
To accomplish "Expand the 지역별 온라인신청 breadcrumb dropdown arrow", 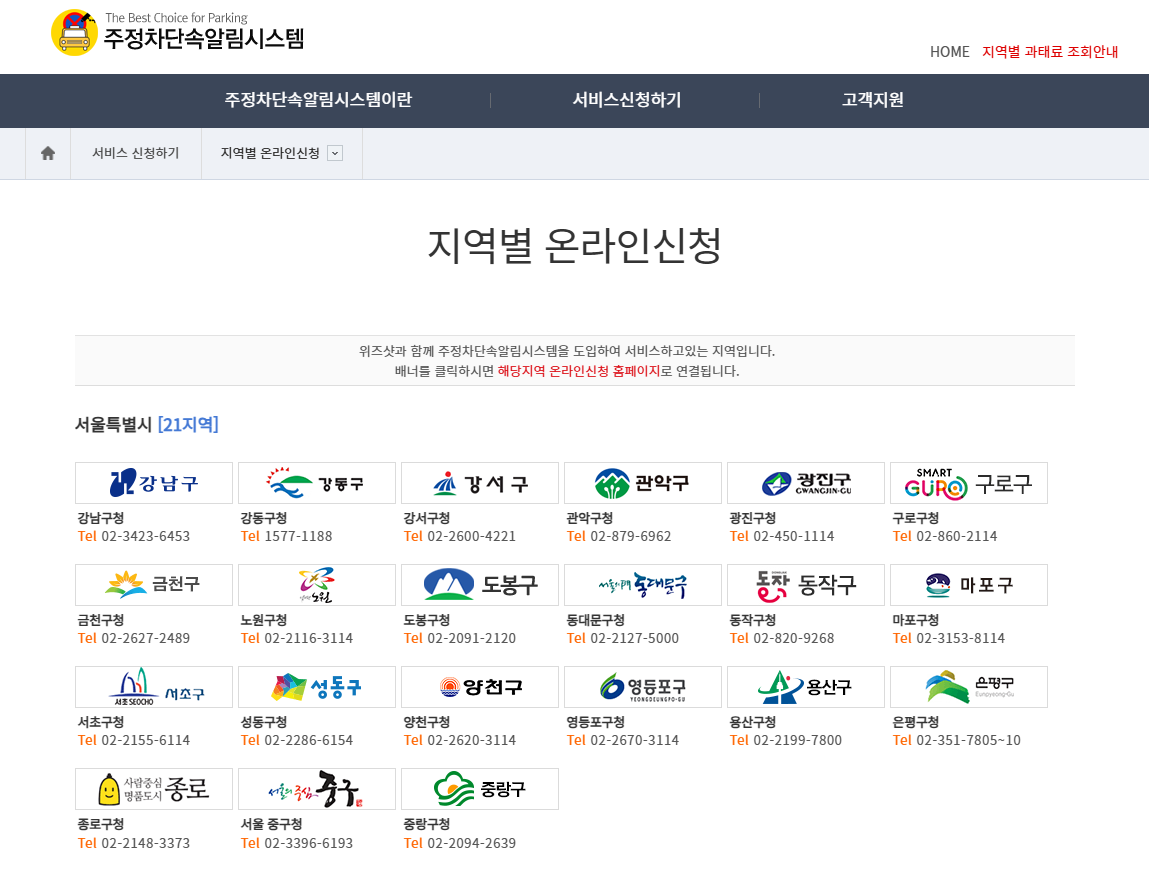I will 335,153.
